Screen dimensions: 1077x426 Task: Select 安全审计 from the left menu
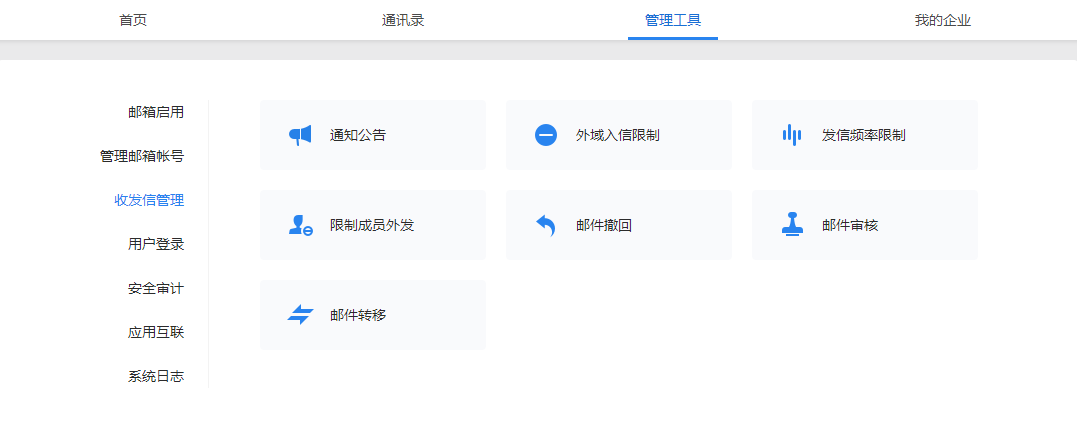(156, 288)
